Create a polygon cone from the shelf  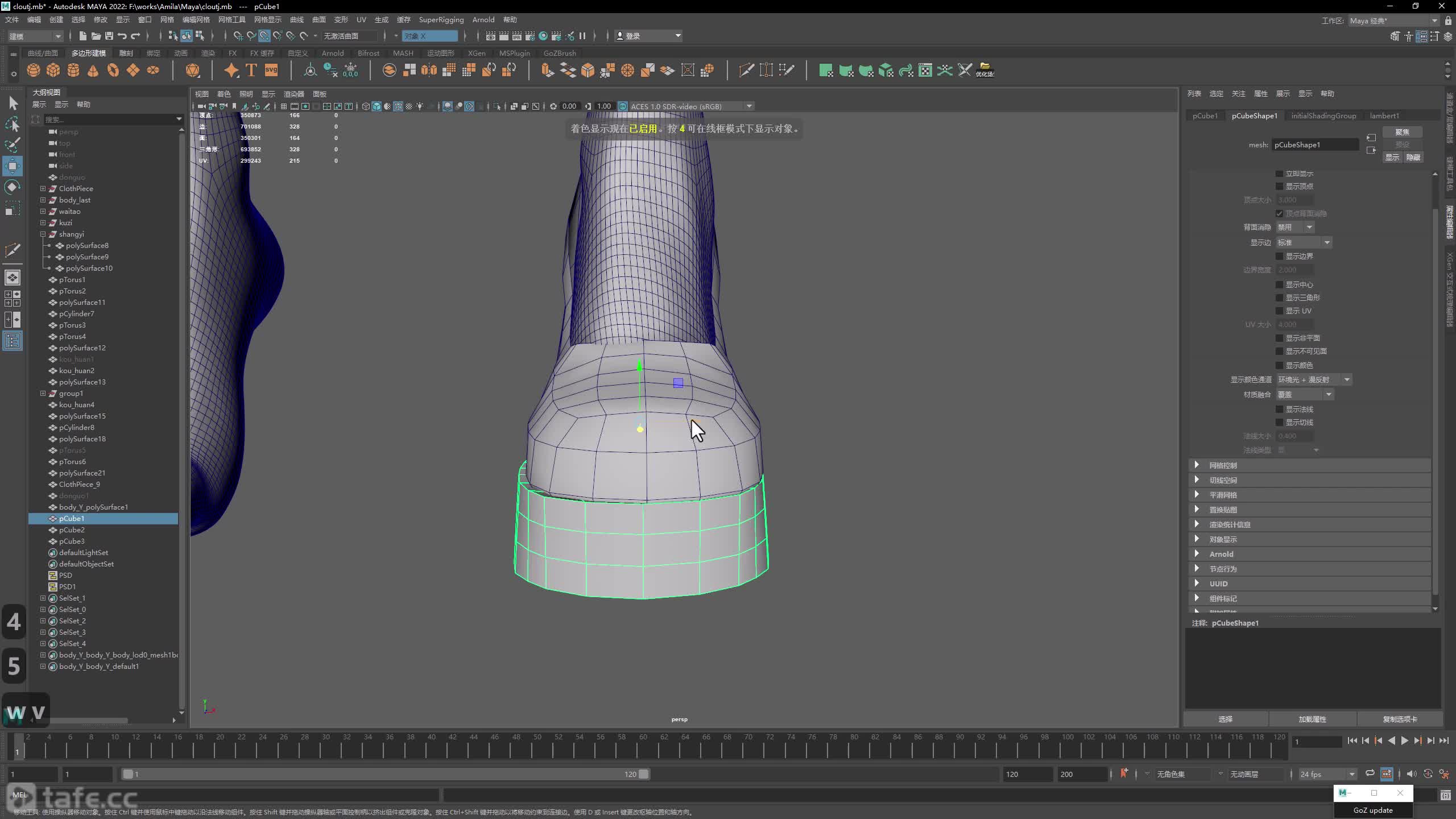coord(93,70)
